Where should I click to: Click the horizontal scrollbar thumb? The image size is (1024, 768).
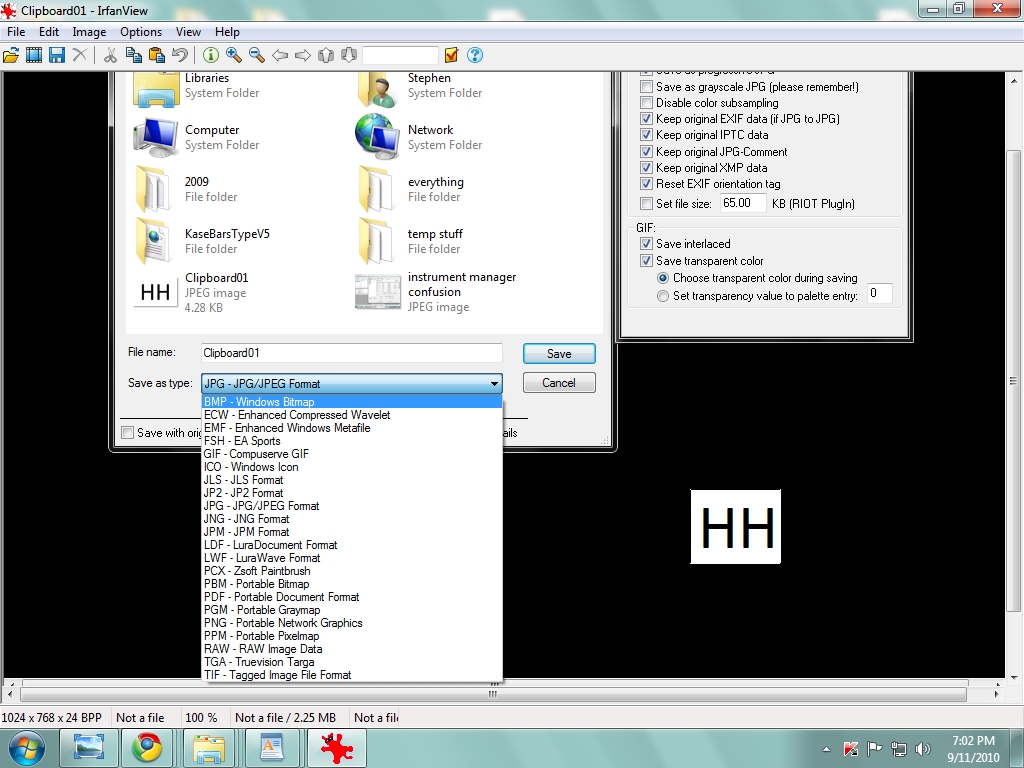pyautogui.click(x=494, y=694)
